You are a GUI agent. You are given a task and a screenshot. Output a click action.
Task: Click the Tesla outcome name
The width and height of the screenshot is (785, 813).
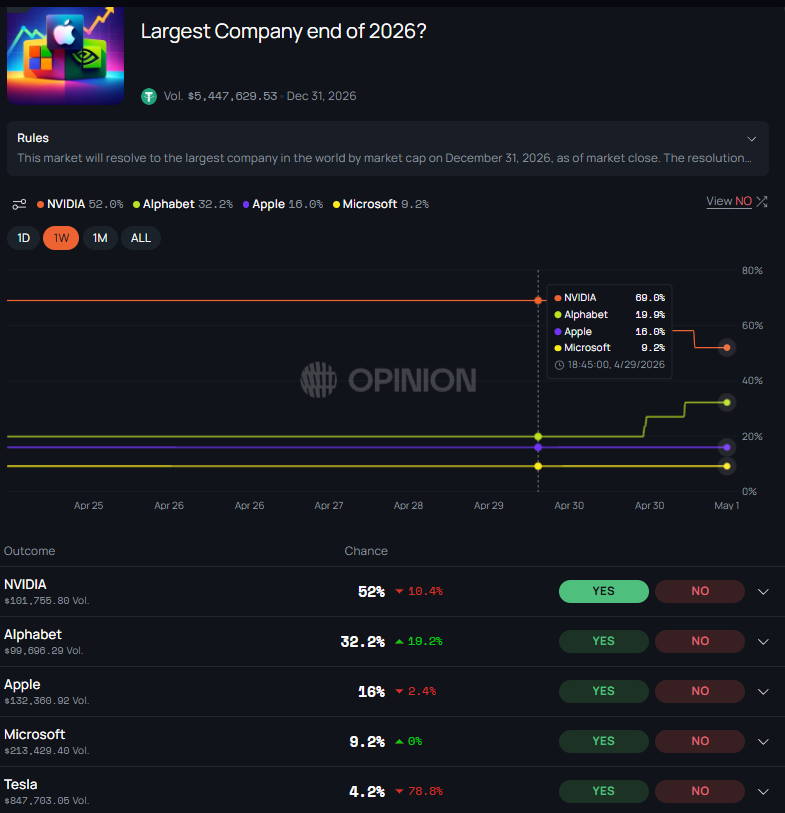pos(21,784)
